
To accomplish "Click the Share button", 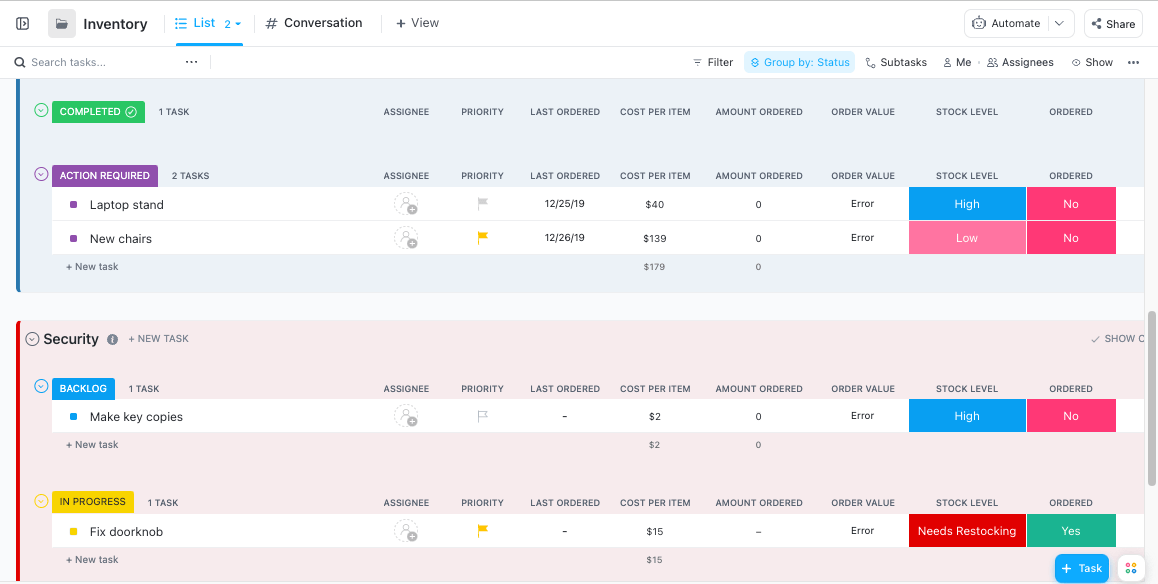I will point(1113,24).
